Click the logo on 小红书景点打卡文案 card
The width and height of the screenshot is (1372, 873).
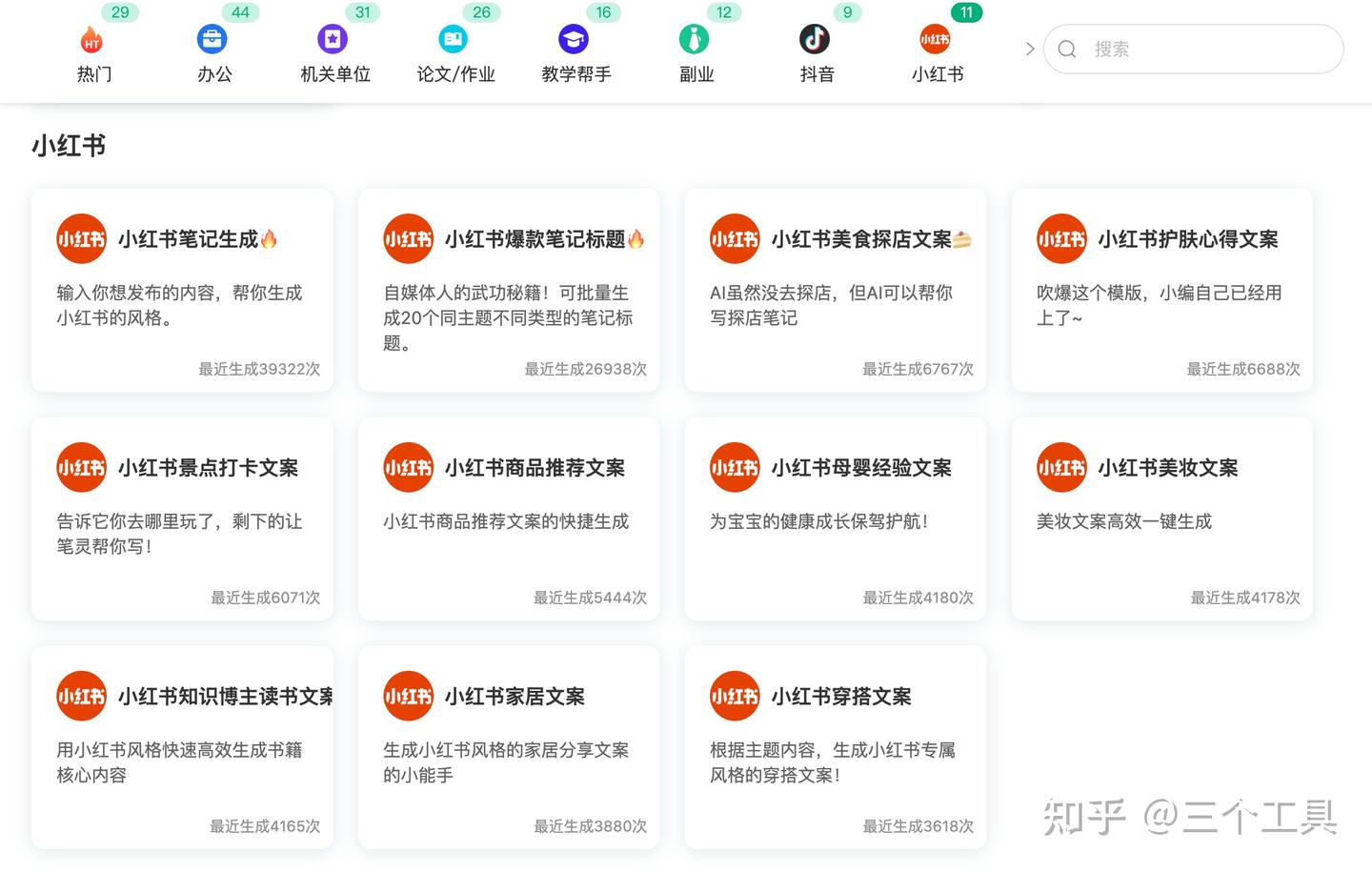pyautogui.click(x=81, y=467)
